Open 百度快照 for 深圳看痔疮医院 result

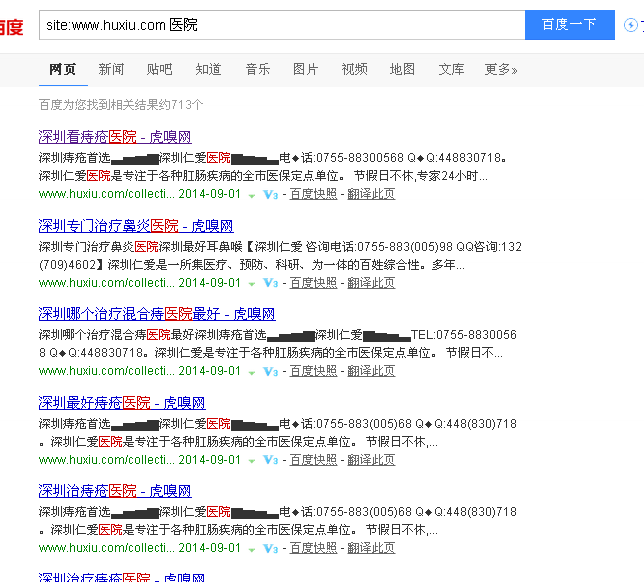[313, 194]
